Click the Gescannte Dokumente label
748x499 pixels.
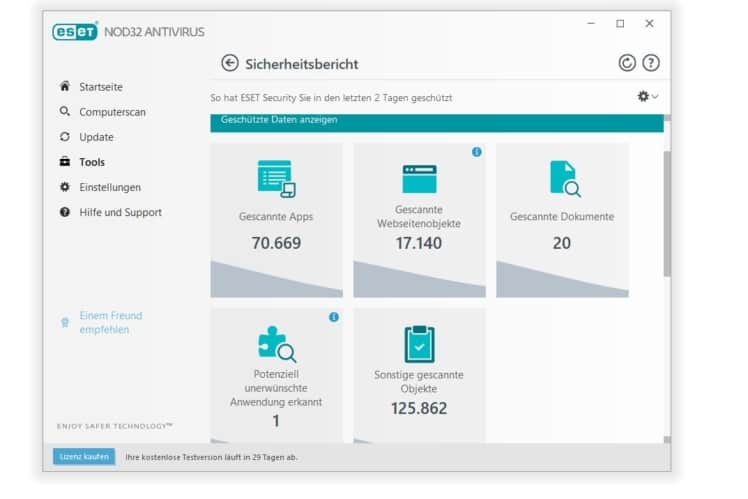(562, 217)
